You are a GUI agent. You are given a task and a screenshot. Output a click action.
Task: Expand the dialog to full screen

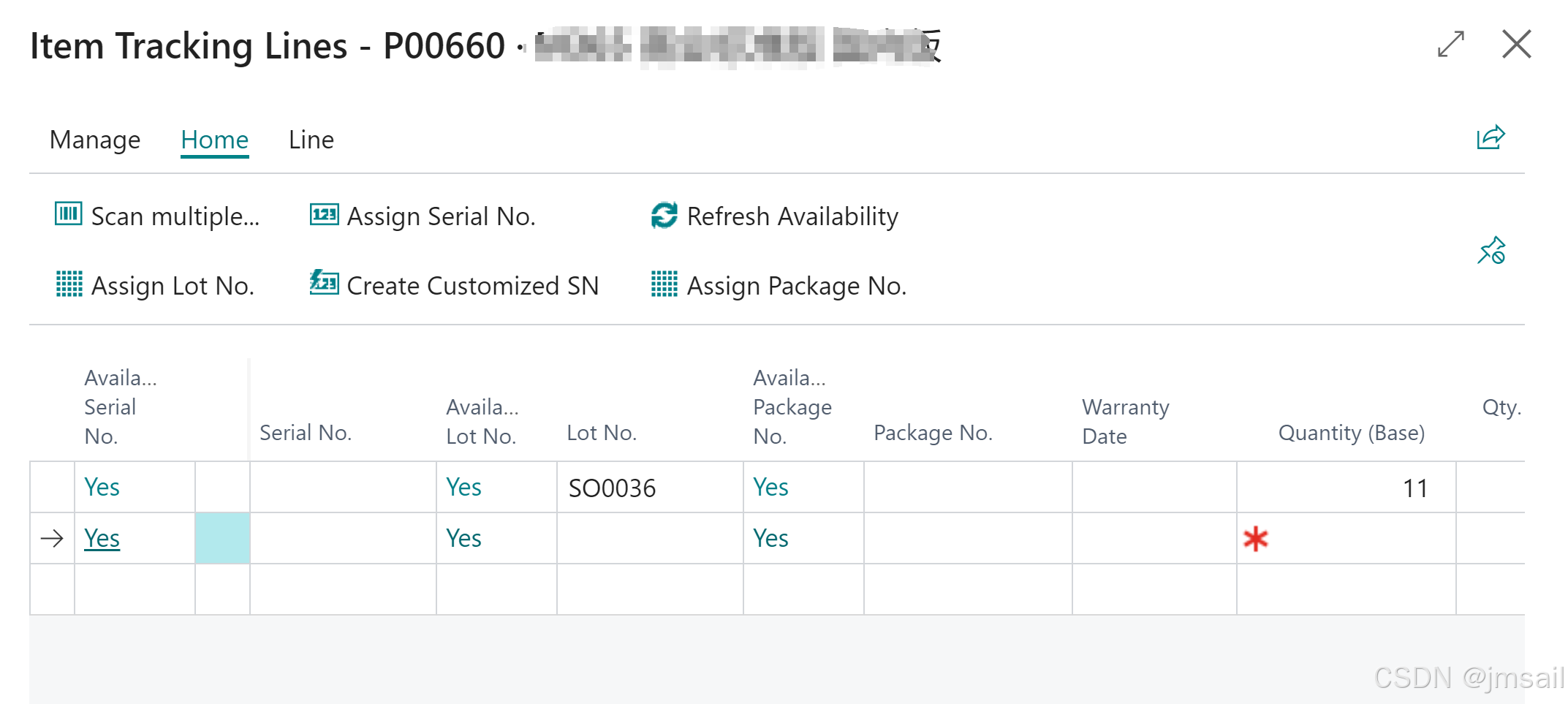pyautogui.click(x=1450, y=45)
